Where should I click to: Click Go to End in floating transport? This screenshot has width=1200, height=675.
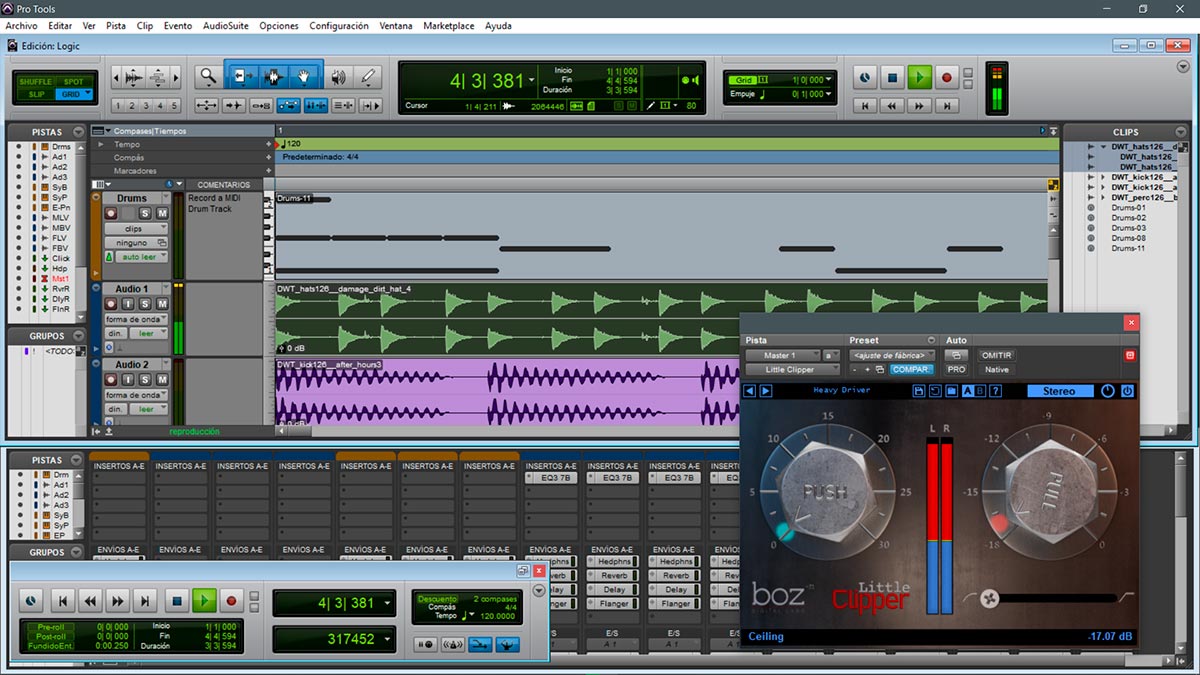(x=146, y=601)
